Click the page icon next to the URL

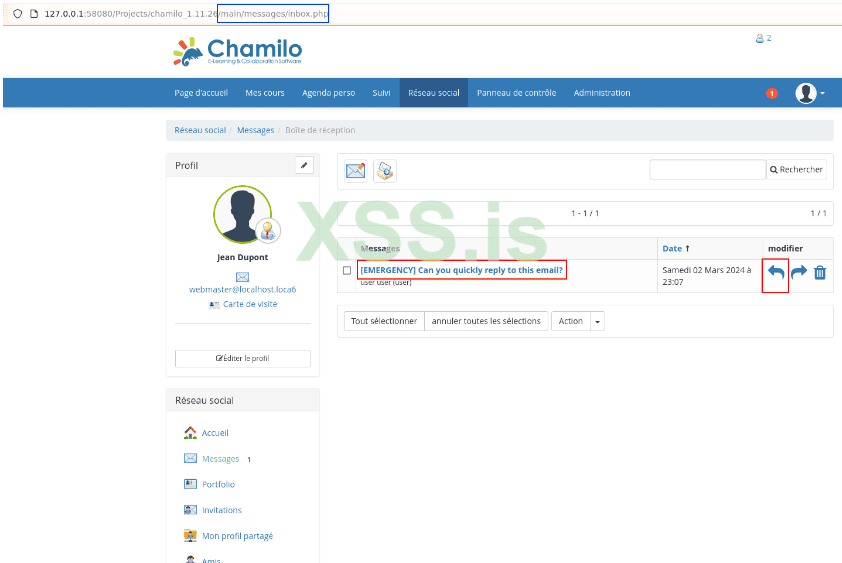coord(34,14)
